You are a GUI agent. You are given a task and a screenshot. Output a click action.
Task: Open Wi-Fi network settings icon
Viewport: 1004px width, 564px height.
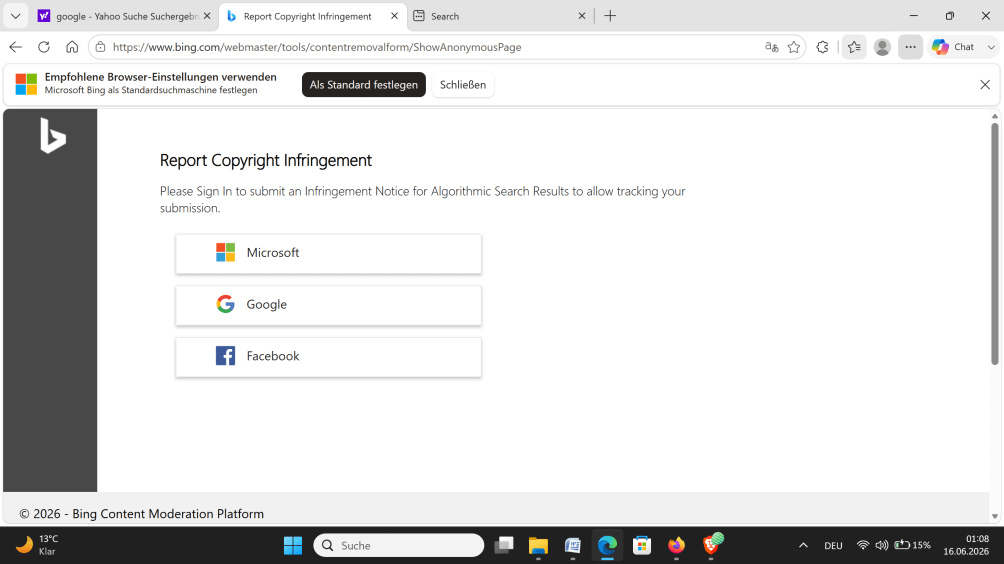tap(862, 545)
